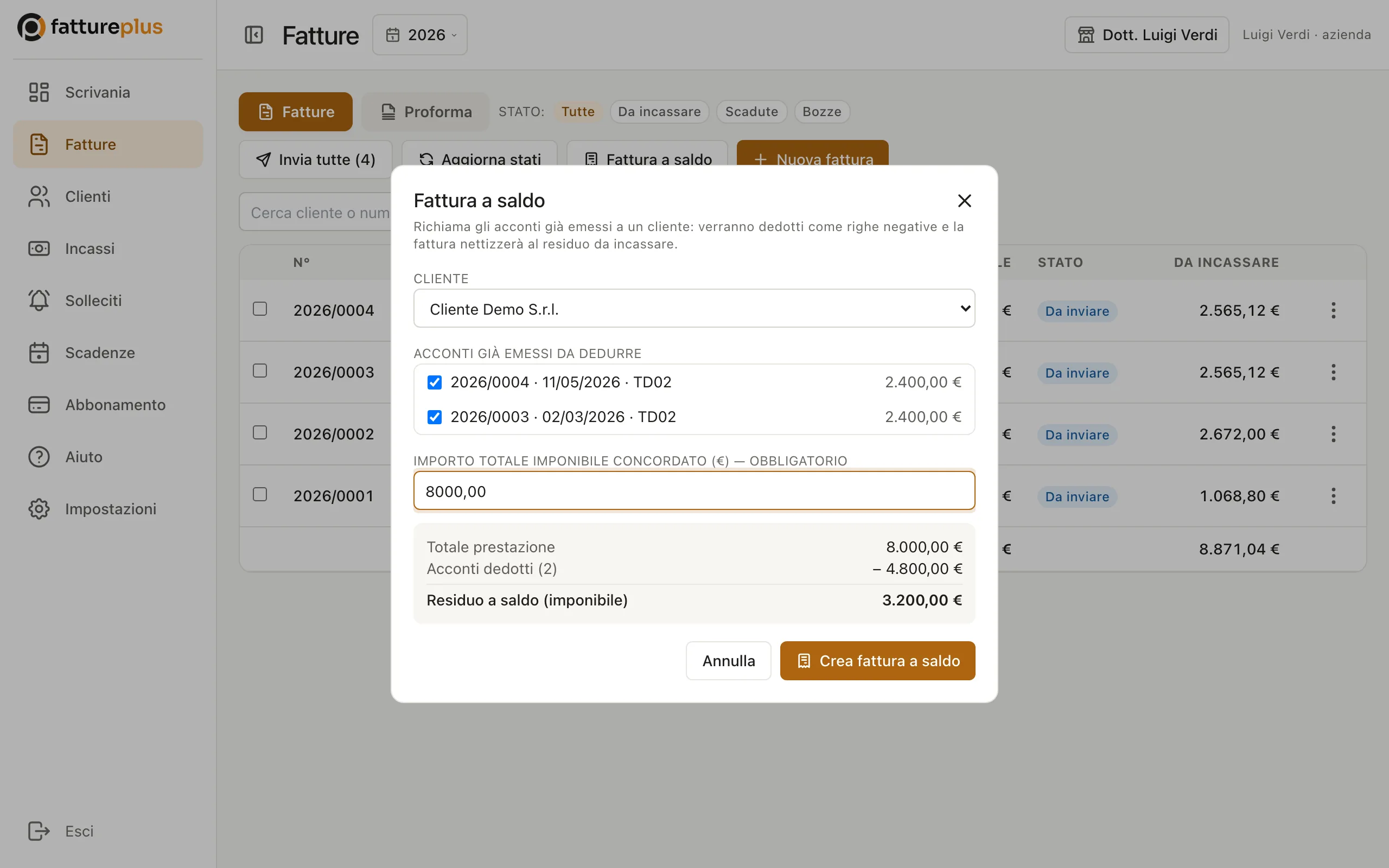This screenshot has height=868, width=1389.
Task: Click Crea fattura a saldo
Action: tap(877, 661)
